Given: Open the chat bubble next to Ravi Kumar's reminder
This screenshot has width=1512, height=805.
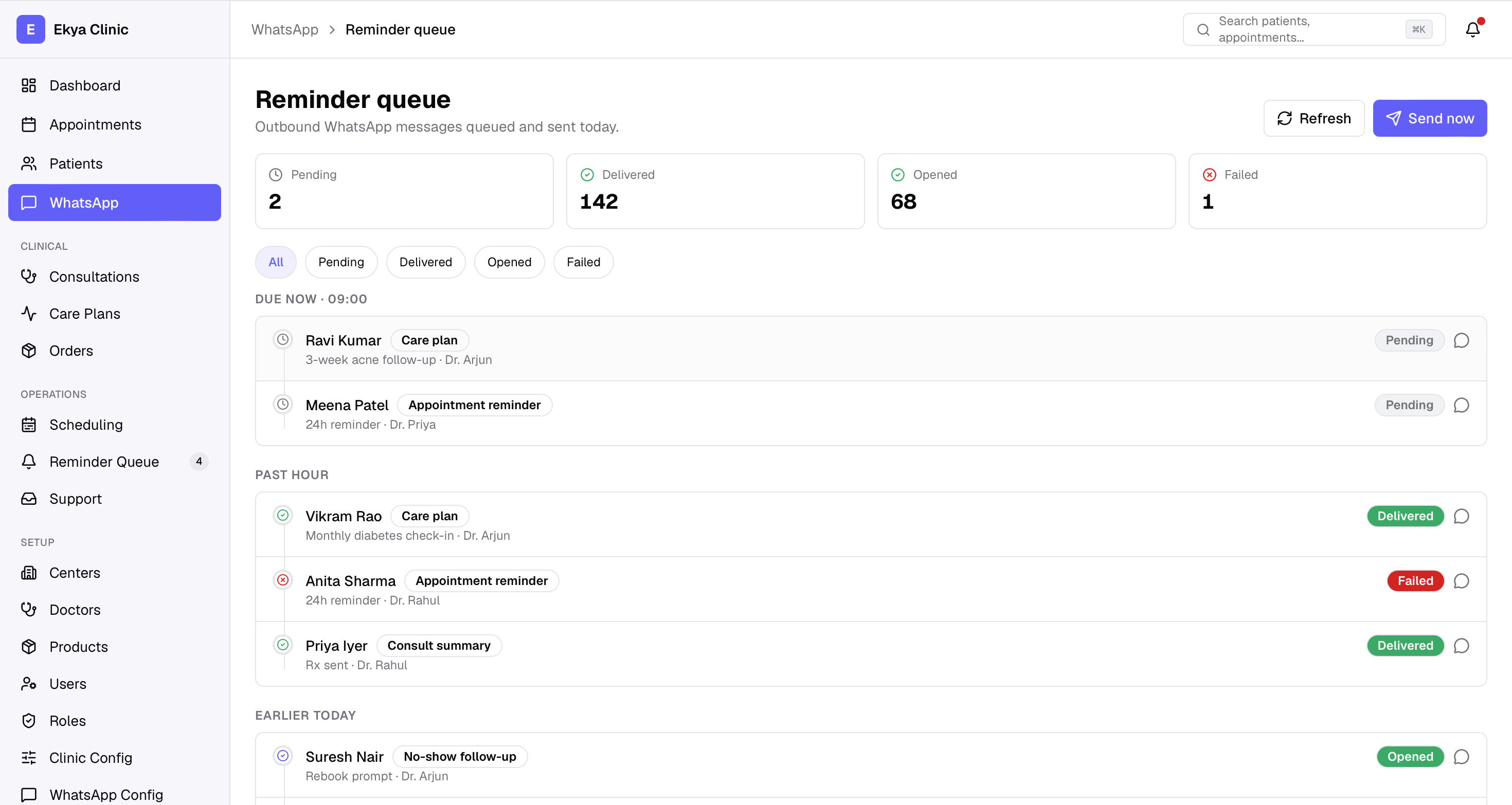Looking at the screenshot, I should [x=1461, y=340].
